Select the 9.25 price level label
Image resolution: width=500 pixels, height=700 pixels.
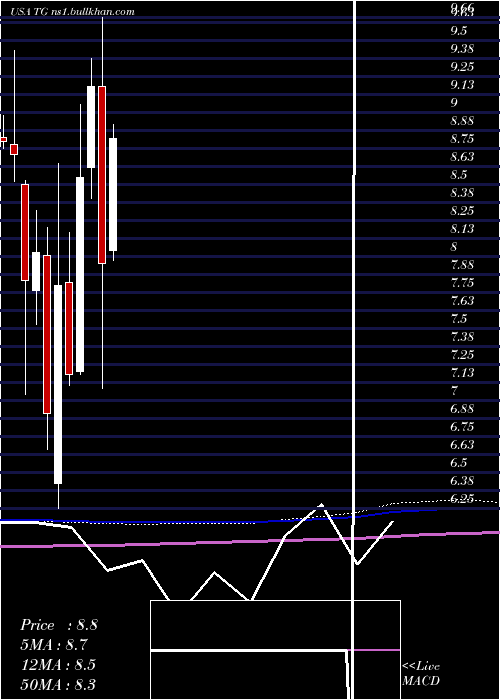click(462, 67)
